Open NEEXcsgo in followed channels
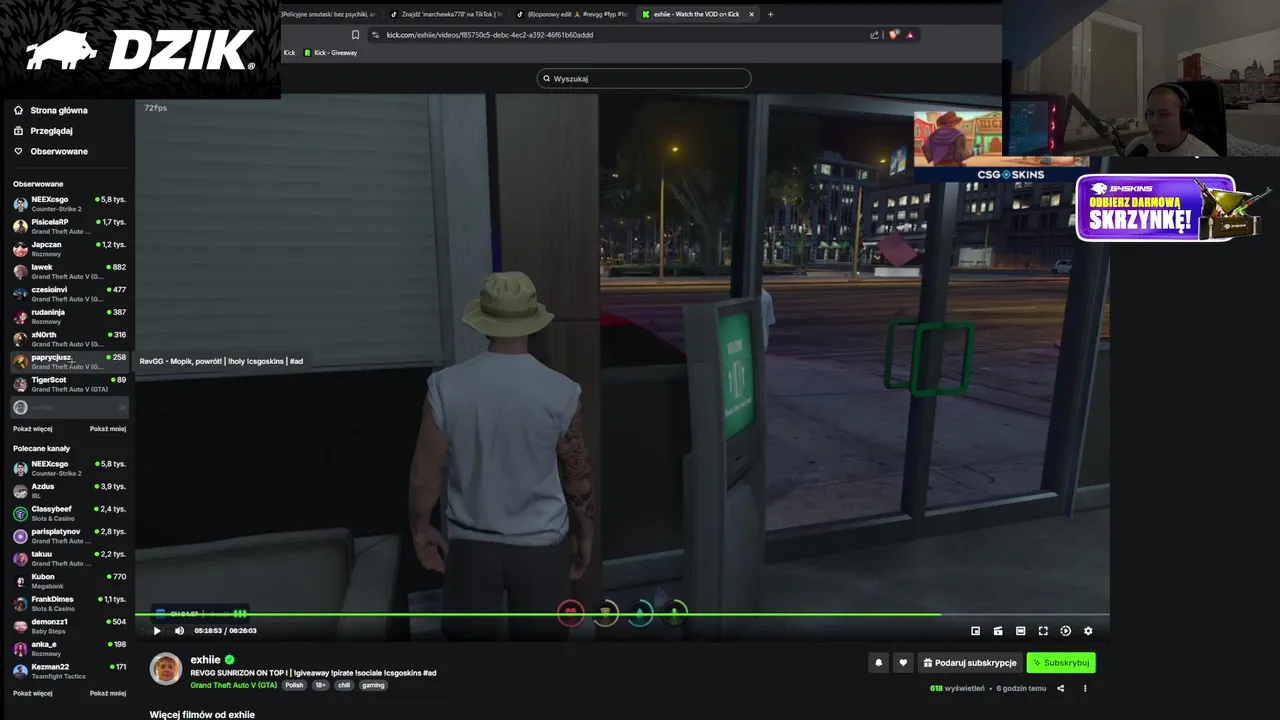This screenshot has width=1280, height=720. point(69,203)
